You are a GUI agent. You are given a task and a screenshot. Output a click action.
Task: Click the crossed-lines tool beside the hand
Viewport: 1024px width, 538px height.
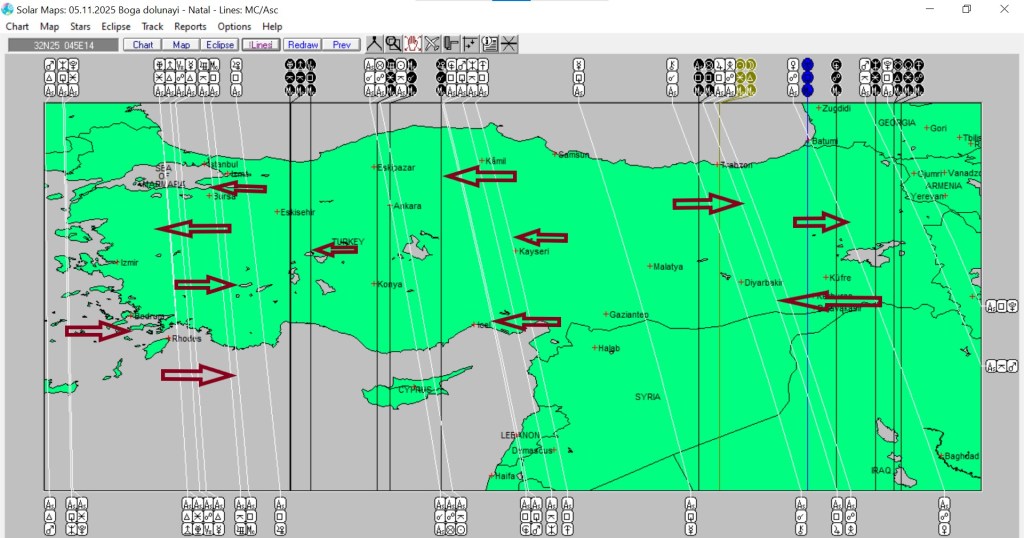point(432,44)
